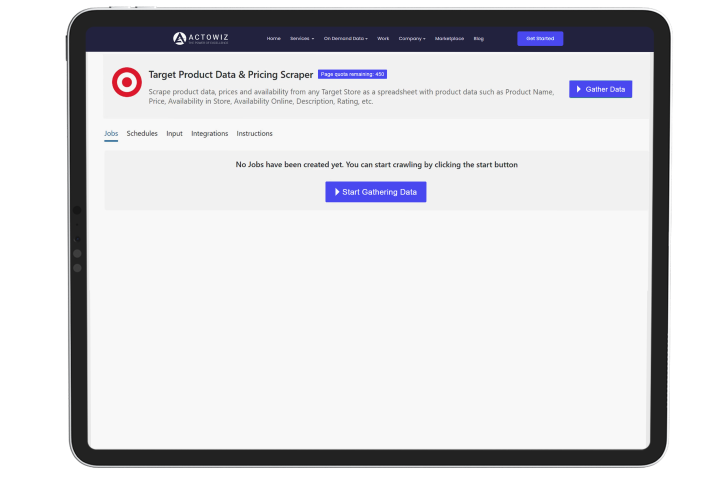Image resolution: width=713 pixels, height=480 pixels.
Task: Click the Start Gathering Data button
Action: click(376, 192)
